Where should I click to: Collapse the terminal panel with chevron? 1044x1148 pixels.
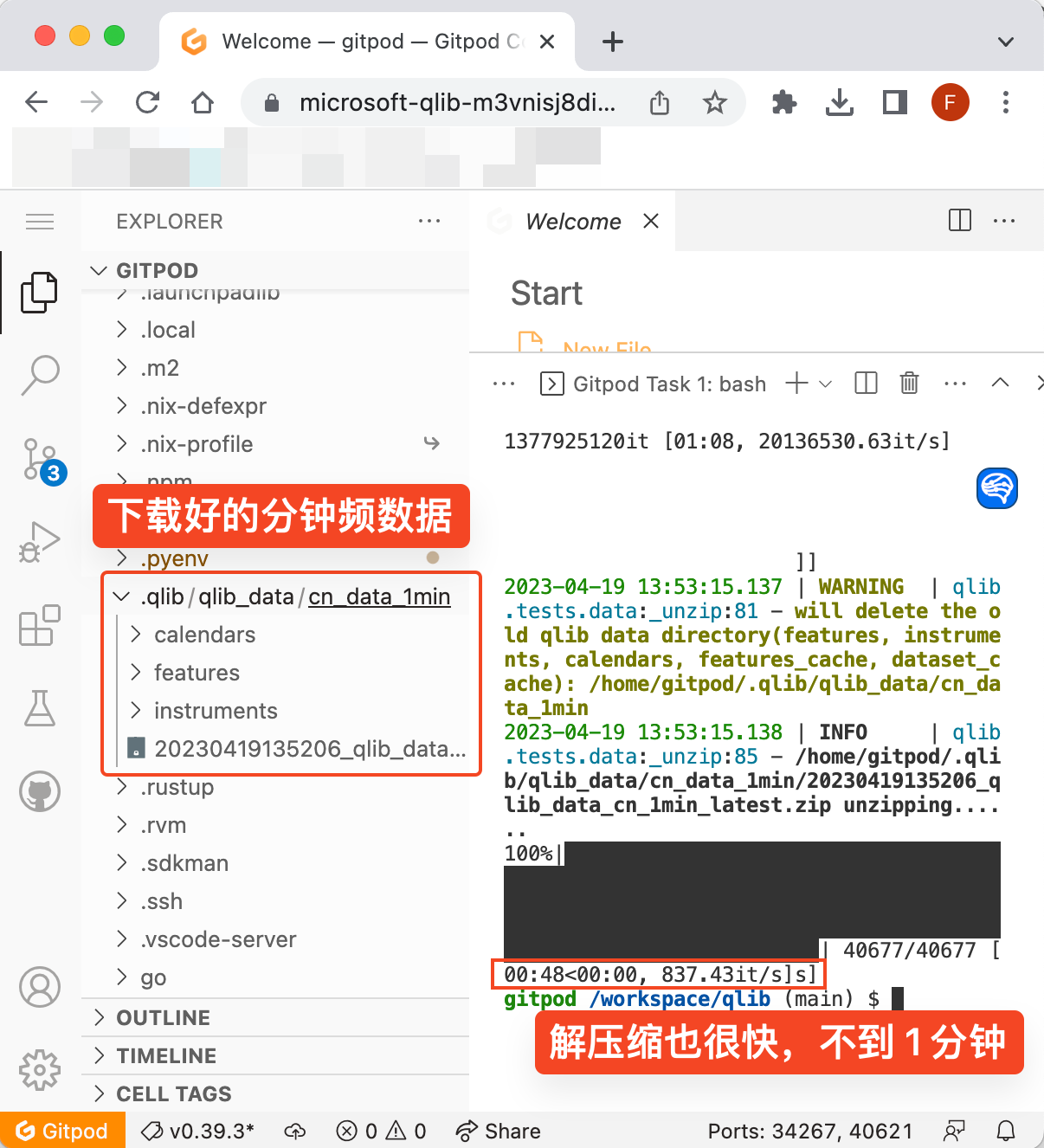tap(1000, 383)
